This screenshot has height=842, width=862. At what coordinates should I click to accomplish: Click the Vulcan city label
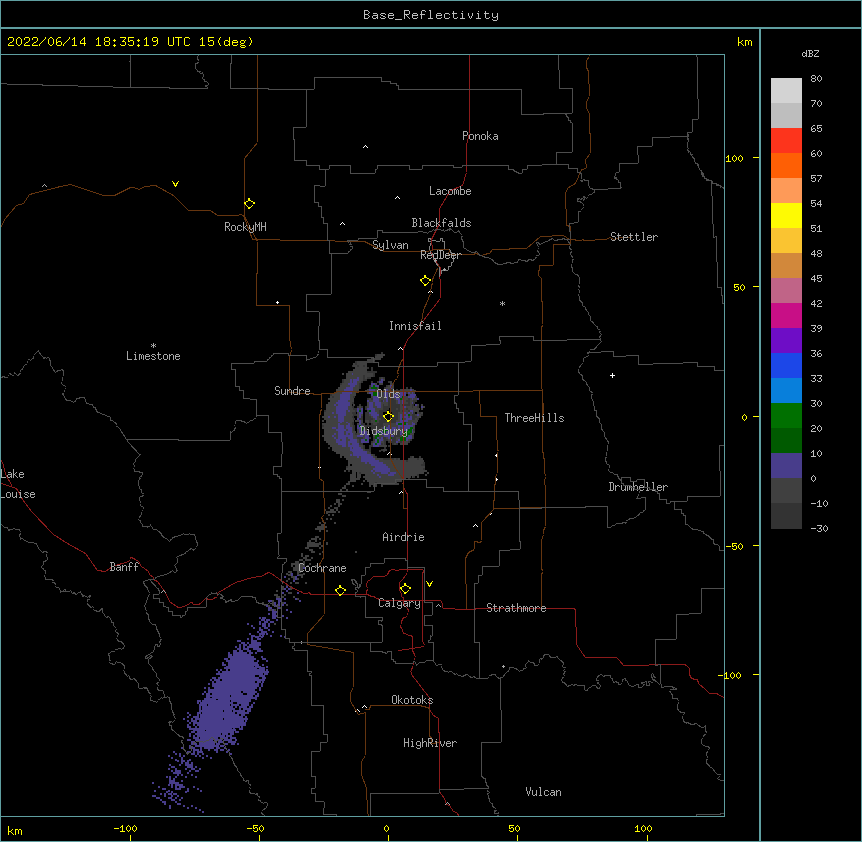(543, 792)
